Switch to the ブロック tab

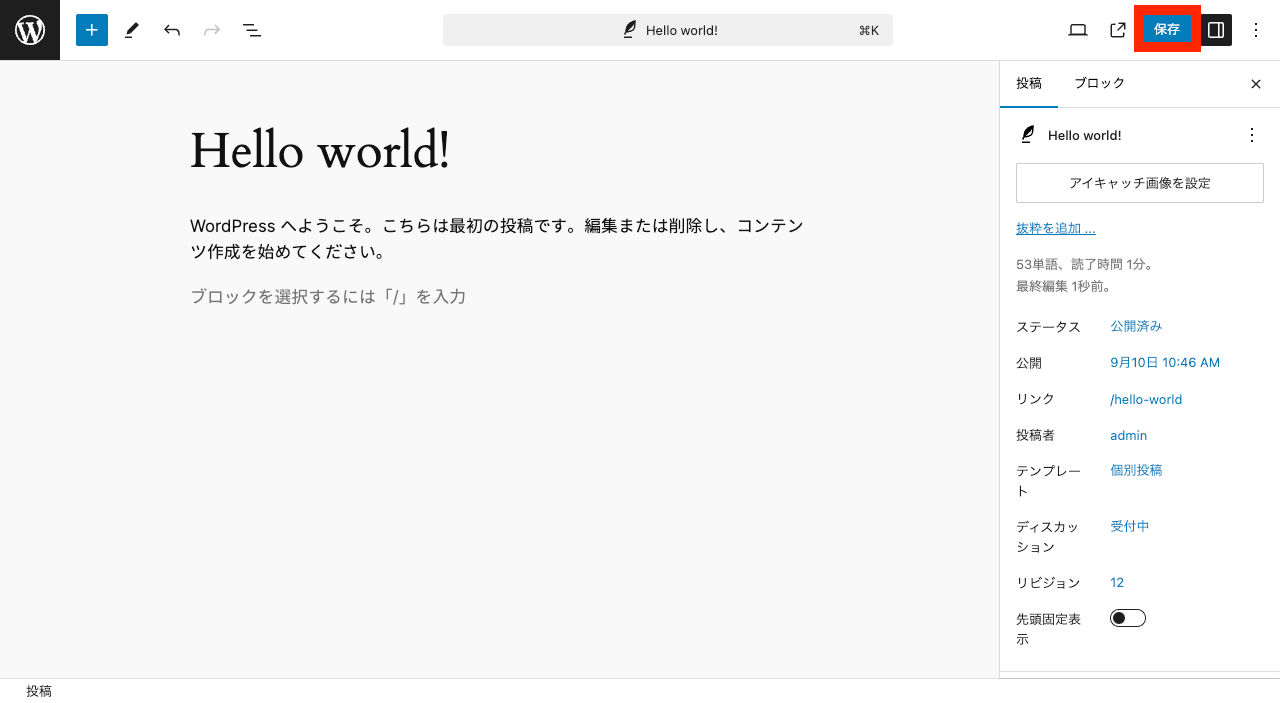[1100, 84]
